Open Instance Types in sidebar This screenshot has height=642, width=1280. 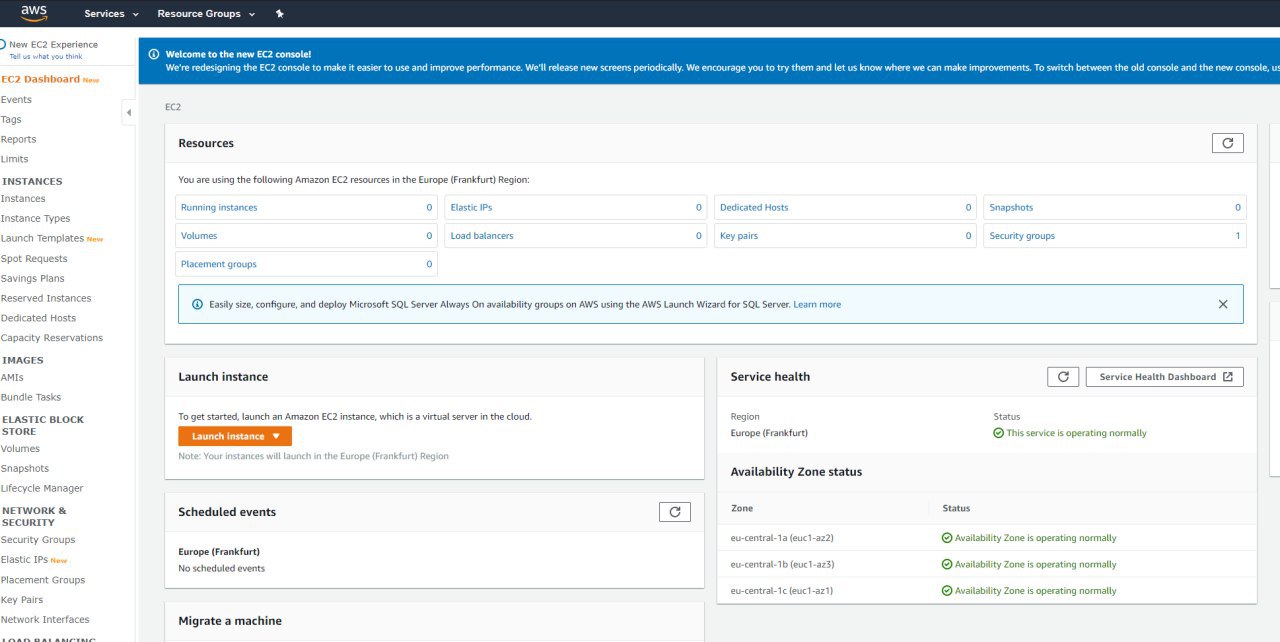35,219
